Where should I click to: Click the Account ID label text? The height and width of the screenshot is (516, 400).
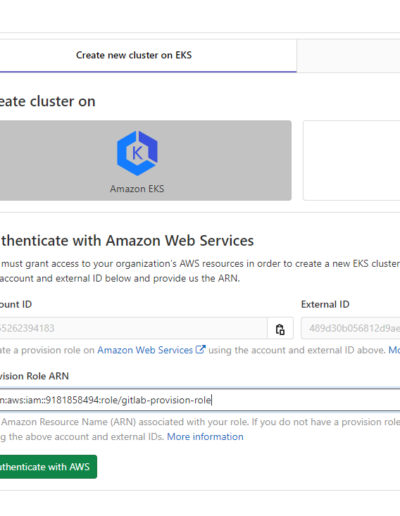pos(16,304)
